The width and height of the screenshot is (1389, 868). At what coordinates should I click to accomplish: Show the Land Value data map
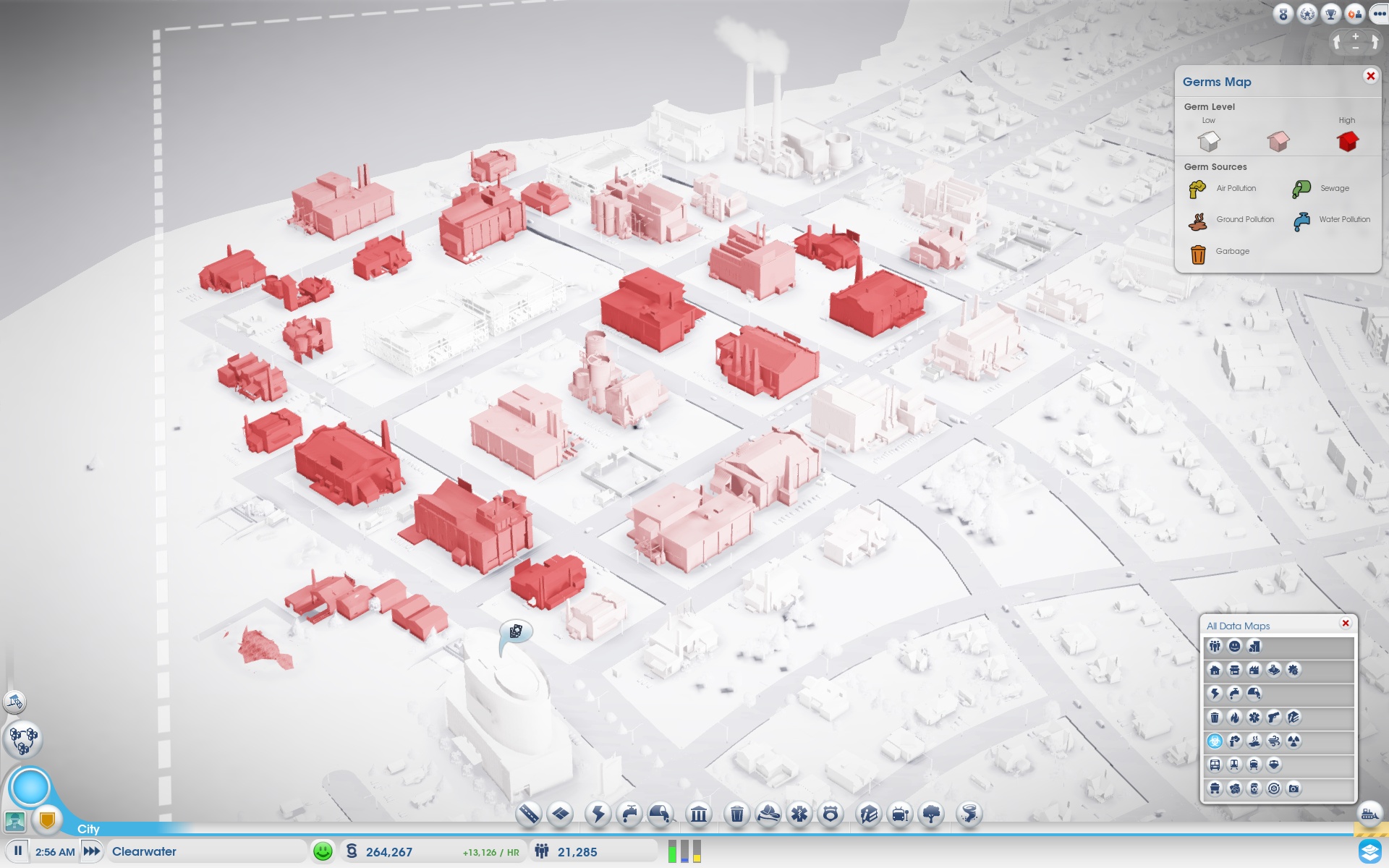point(1254,646)
